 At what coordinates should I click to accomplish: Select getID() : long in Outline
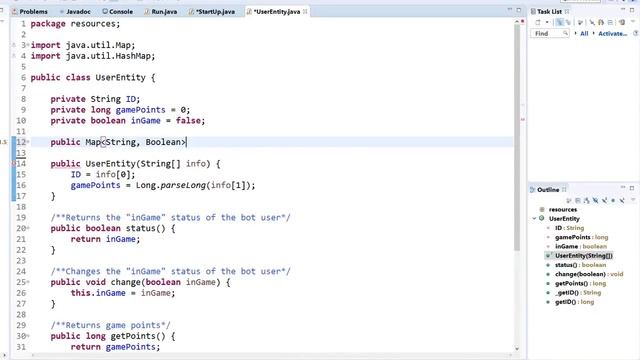tap(574, 302)
